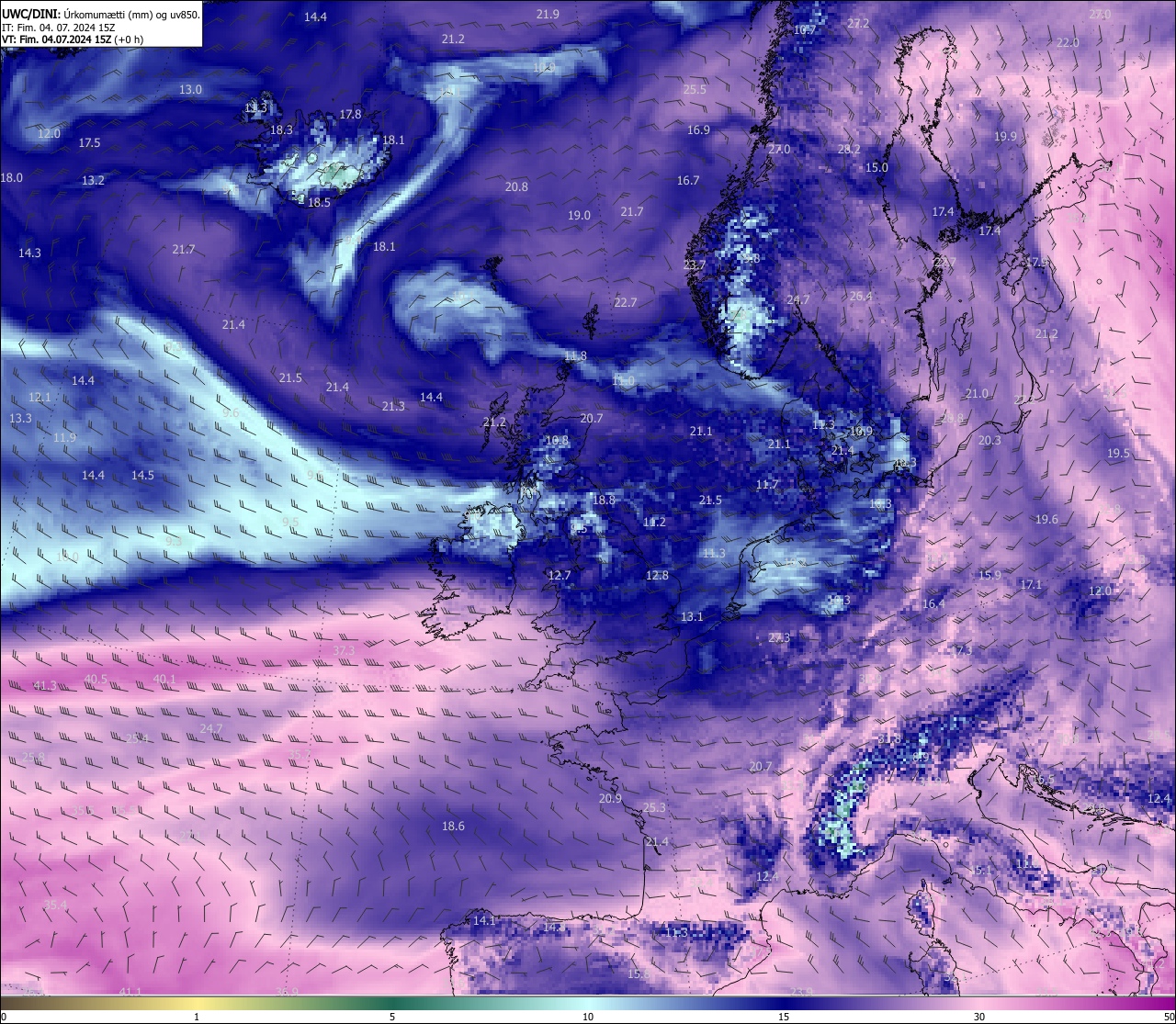
Task: Click the 13.0 value near Greenland
Action: point(190,89)
